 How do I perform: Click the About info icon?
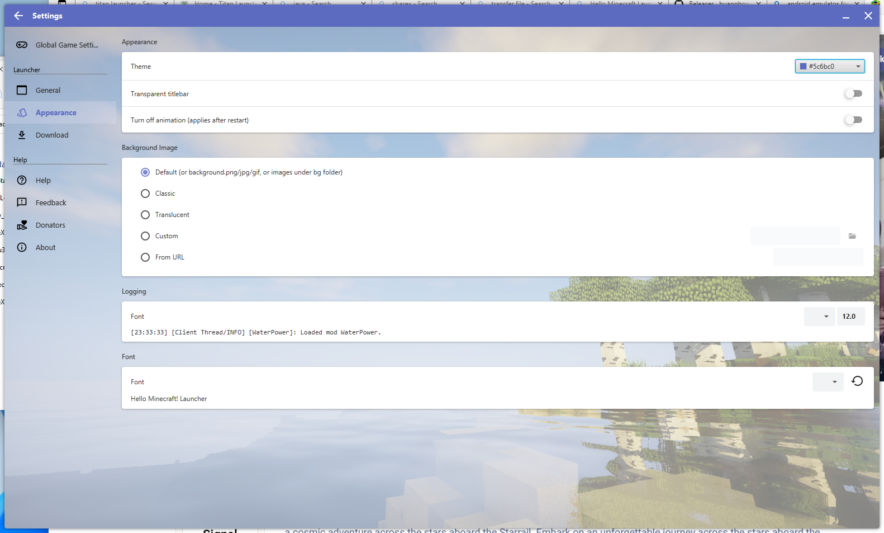[x=22, y=247]
